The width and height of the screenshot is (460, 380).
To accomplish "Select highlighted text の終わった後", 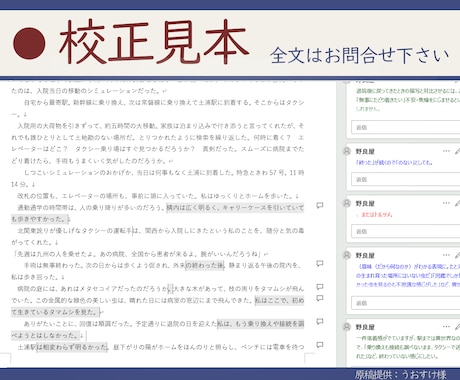I will tap(204, 265).
